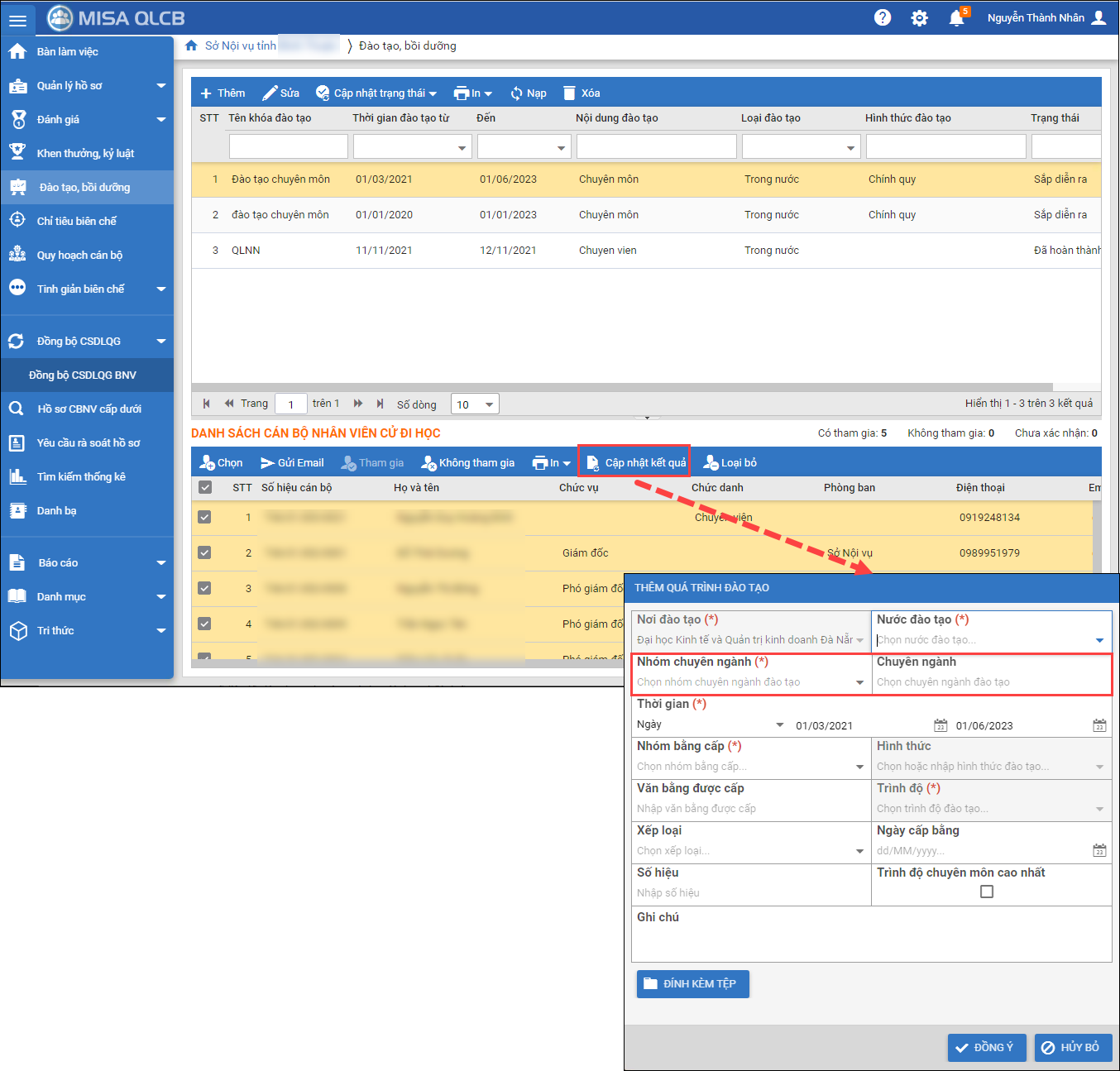Click the Sửa pencil icon
This screenshot has height=1071, width=1120.
pos(270,93)
